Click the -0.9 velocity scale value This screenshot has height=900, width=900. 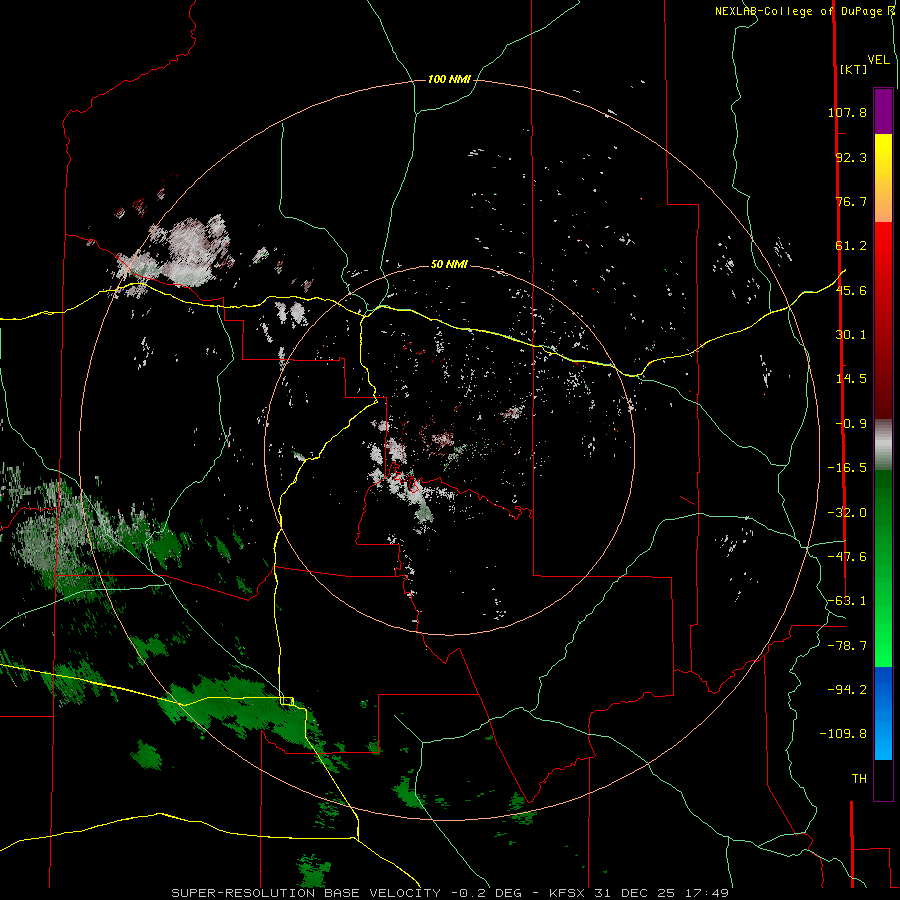(x=851, y=424)
